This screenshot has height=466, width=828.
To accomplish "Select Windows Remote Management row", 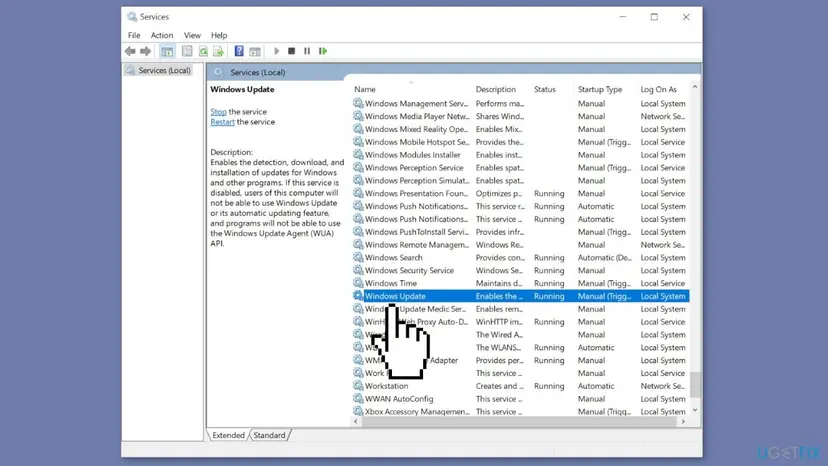I will (x=520, y=245).
